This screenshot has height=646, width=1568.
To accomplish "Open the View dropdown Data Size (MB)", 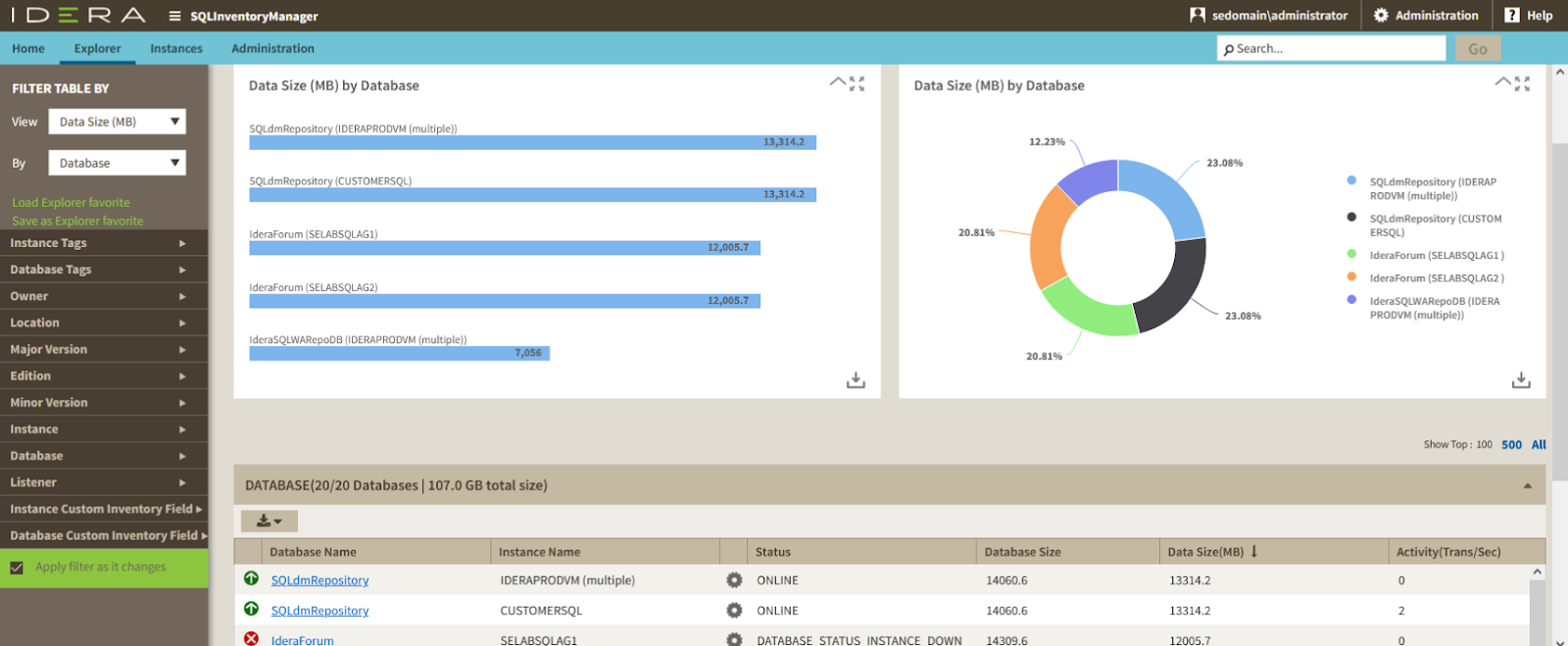I will [x=117, y=122].
